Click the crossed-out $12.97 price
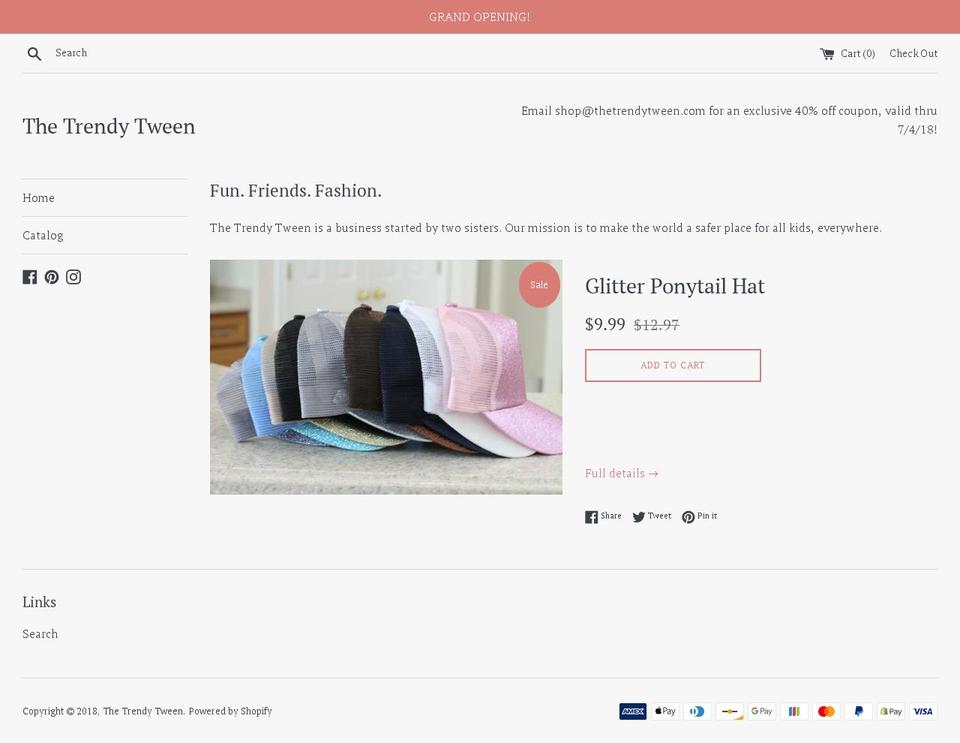The width and height of the screenshot is (960, 743). point(656,325)
